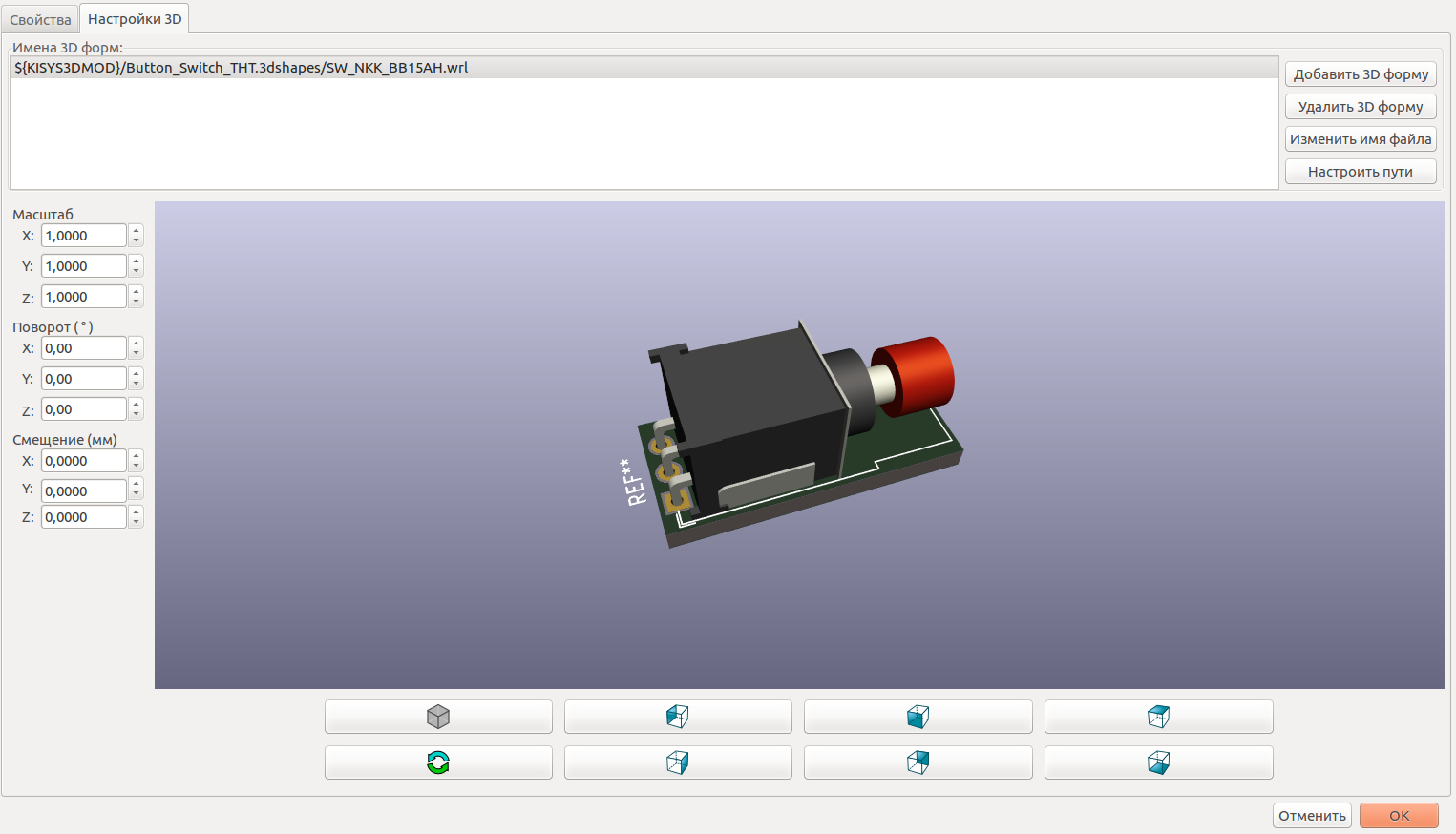The width and height of the screenshot is (1456, 834).
Task: Click Изменить имя файла button
Action: point(1361,139)
